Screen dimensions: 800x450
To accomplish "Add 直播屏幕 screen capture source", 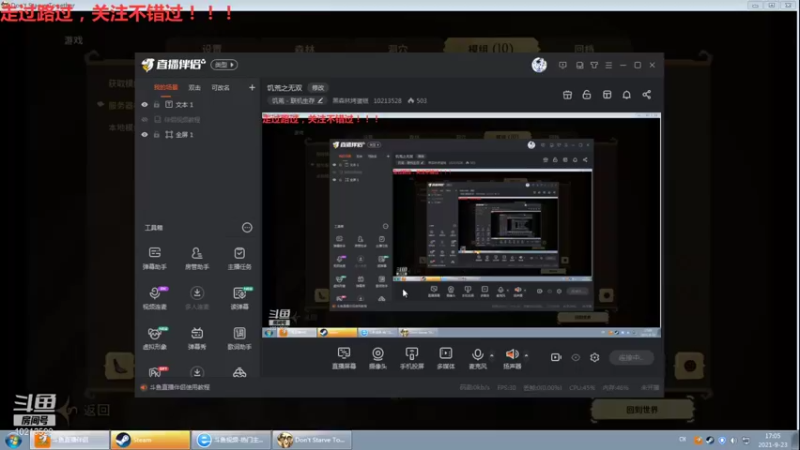I will pos(344,358).
